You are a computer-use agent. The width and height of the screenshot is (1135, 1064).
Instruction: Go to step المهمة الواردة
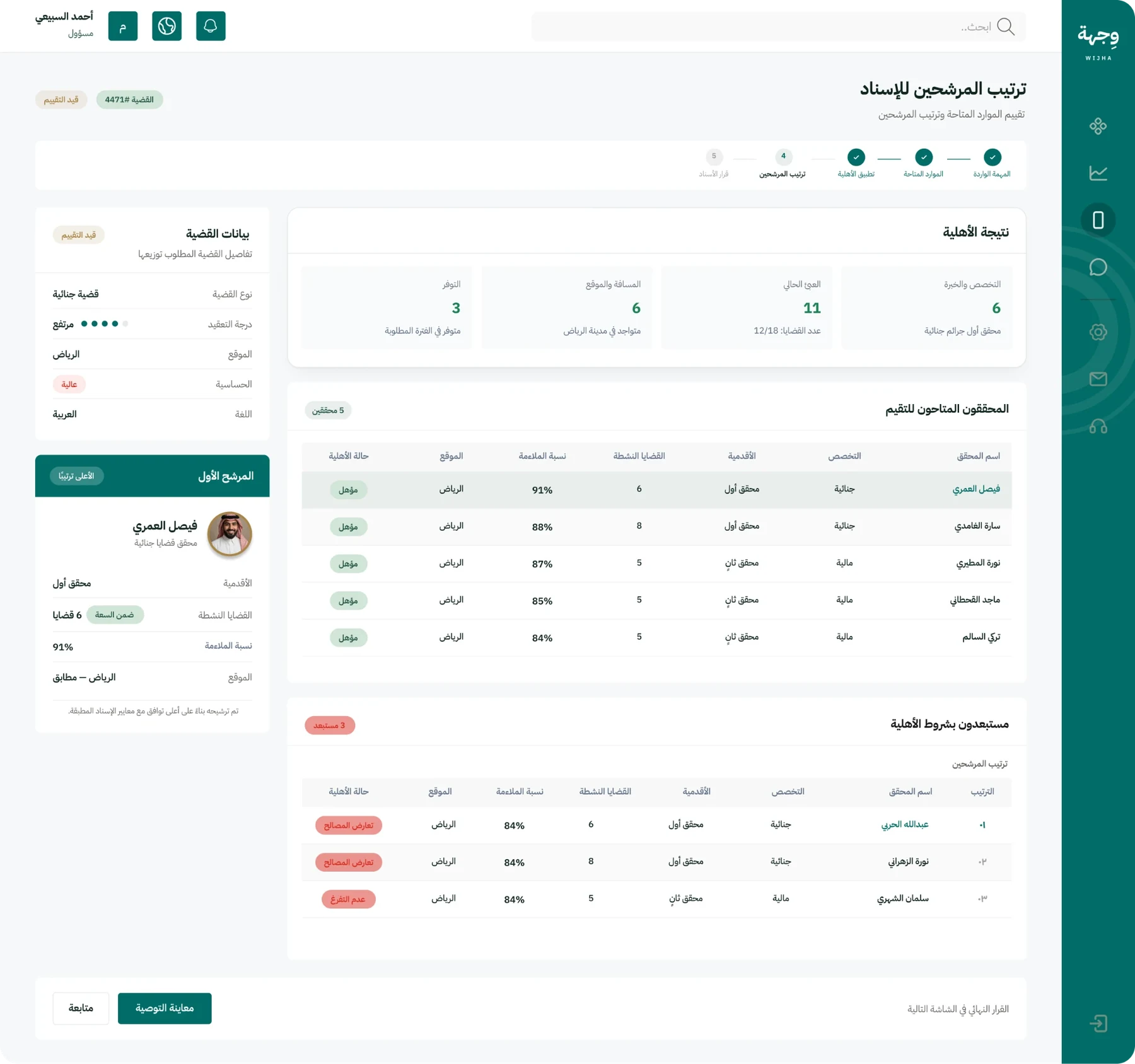click(992, 163)
